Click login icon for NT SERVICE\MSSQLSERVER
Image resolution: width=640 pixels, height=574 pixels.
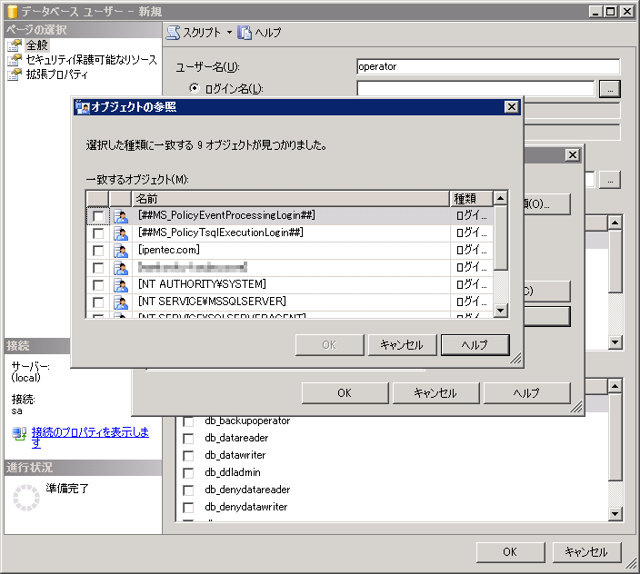click(x=121, y=303)
